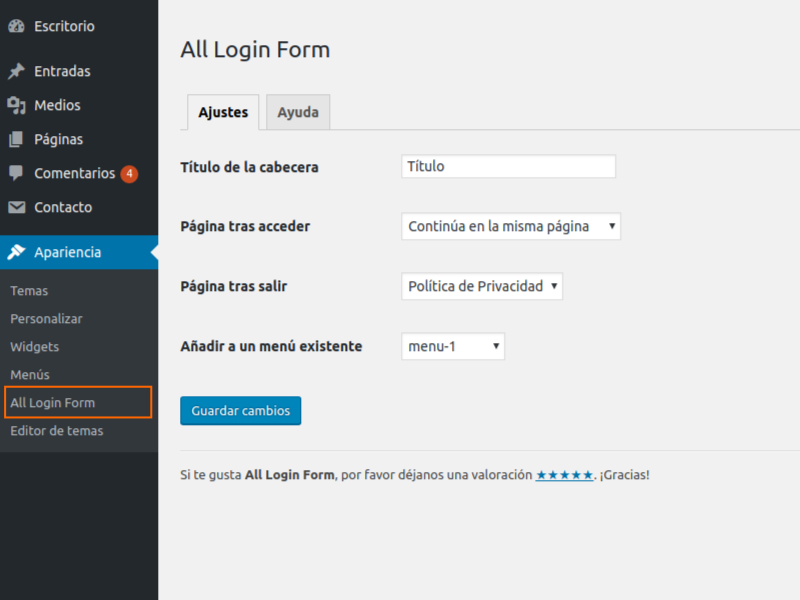Click the Página tras salir label

pos(234,286)
